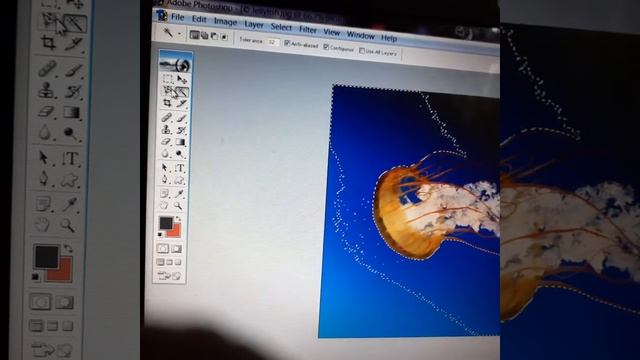Choose New Selection mode in options bar

click(195, 35)
